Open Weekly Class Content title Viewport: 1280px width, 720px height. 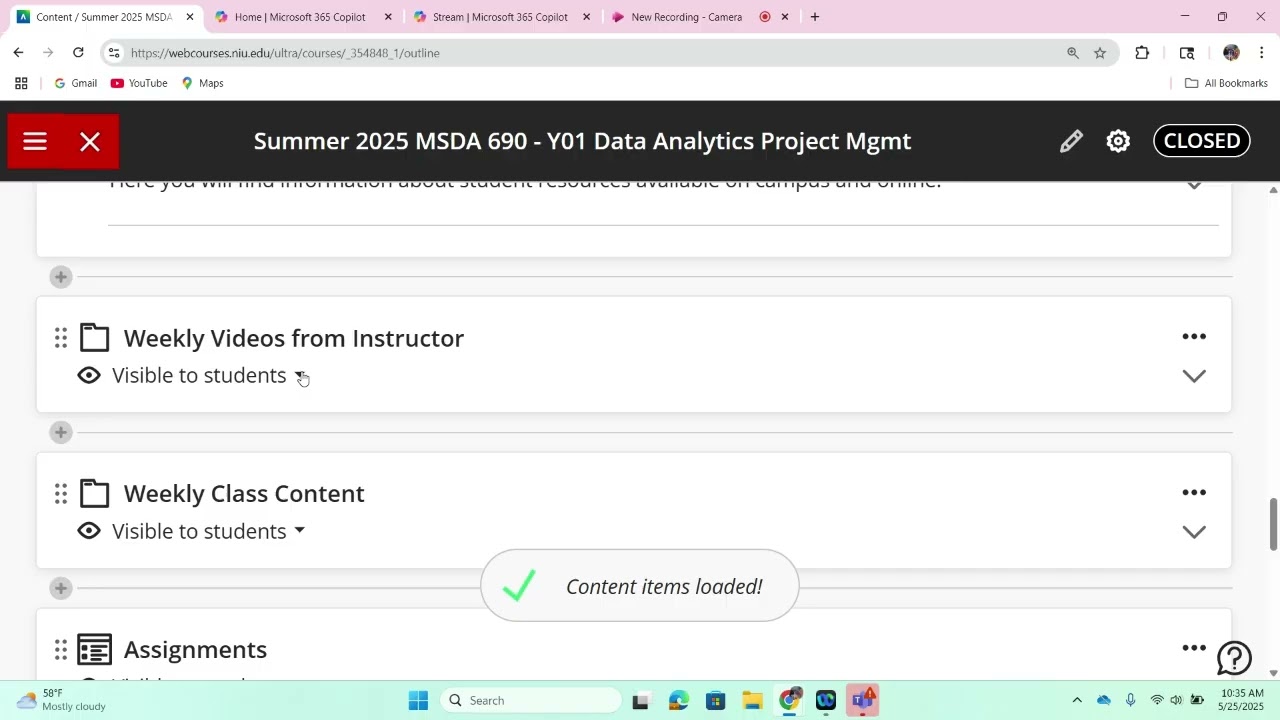coord(244,493)
